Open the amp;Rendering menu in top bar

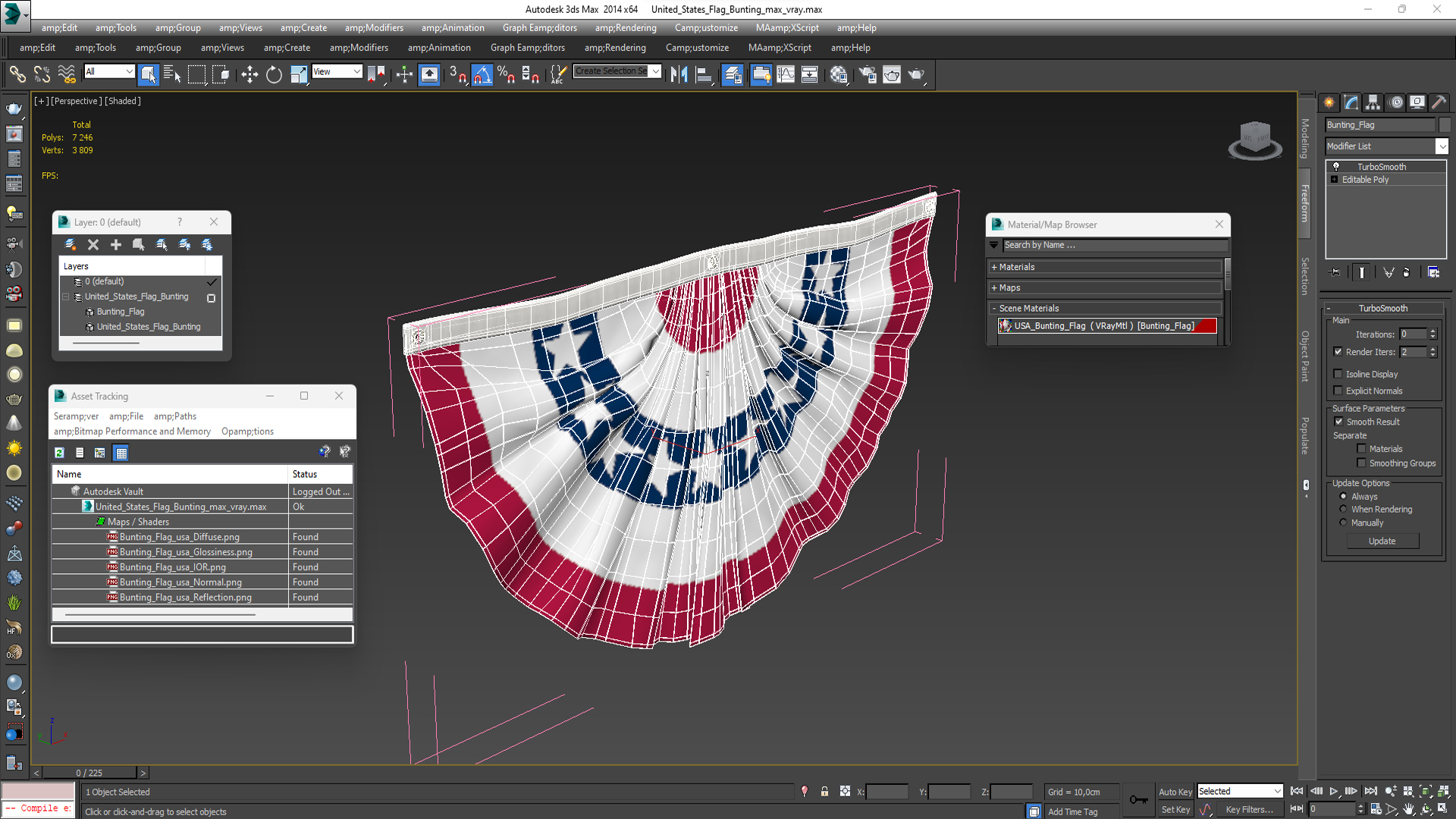click(626, 28)
